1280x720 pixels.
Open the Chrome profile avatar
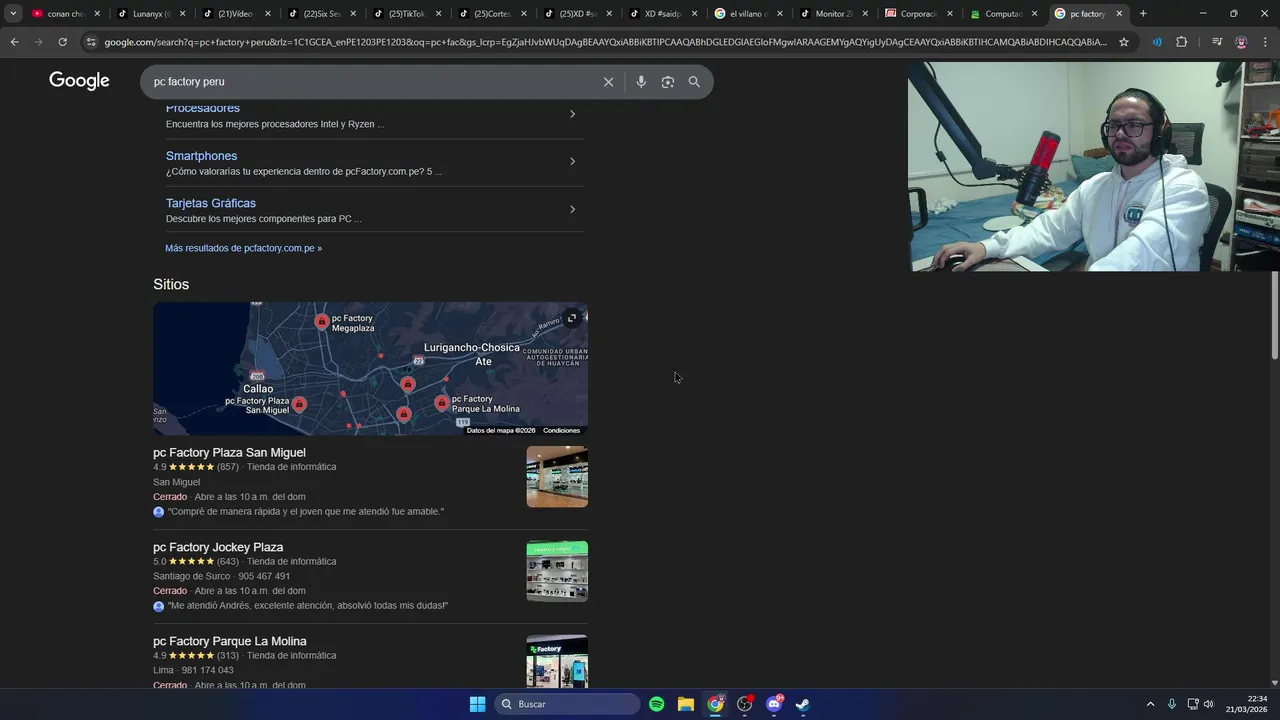coord(1241,42)
